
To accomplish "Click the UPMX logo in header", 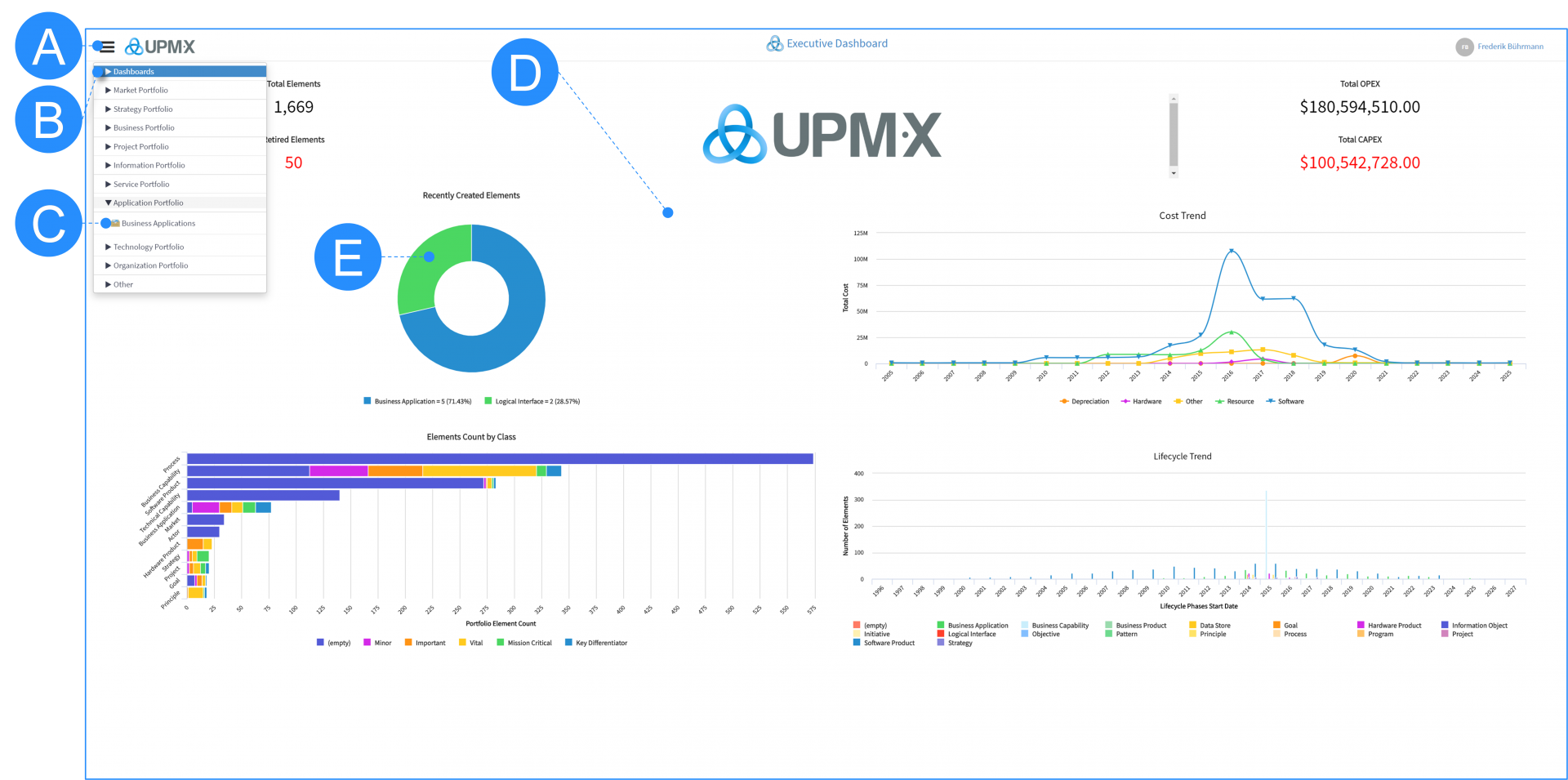I will [160, 47].
